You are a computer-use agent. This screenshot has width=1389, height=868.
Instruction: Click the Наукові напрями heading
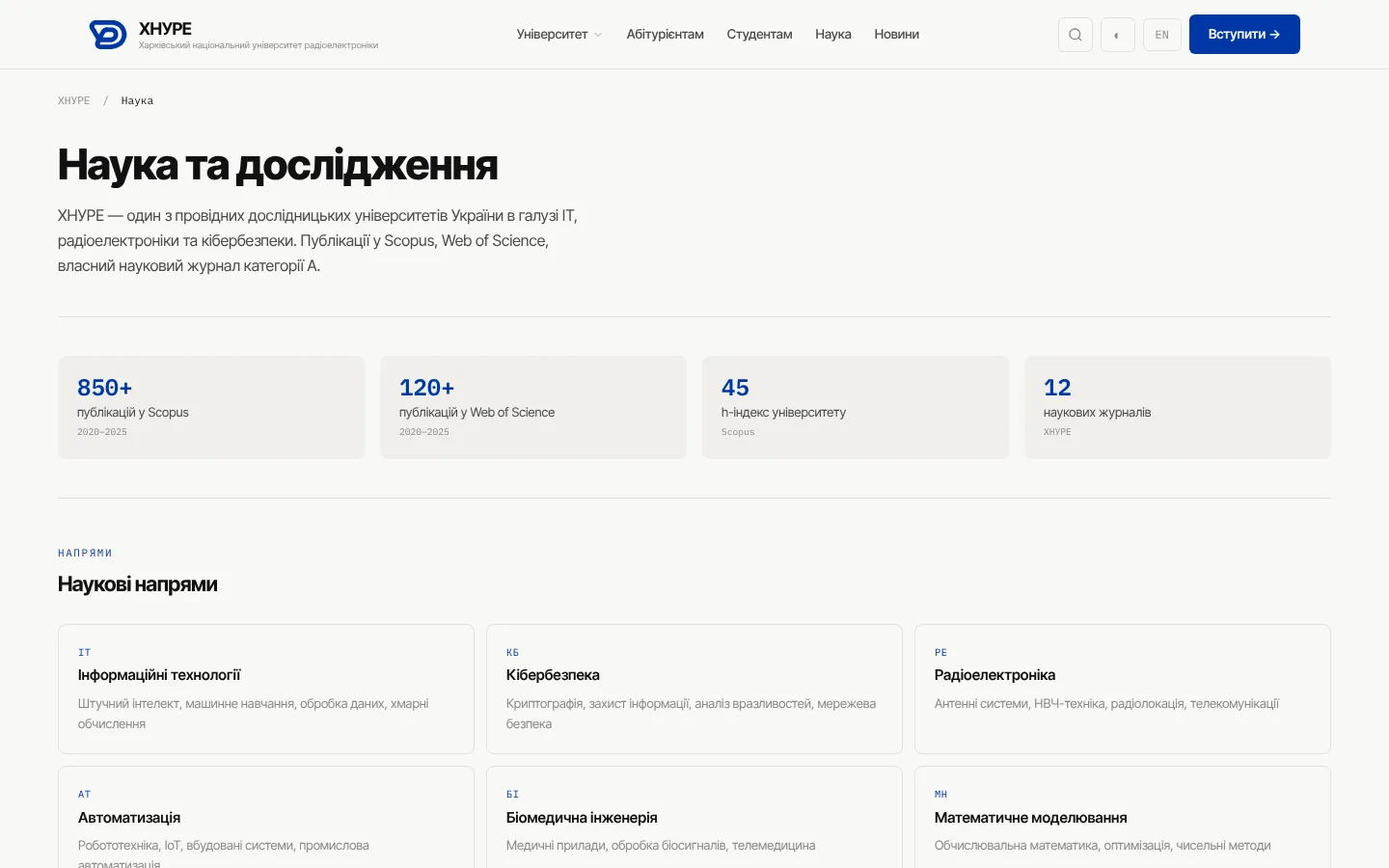coord(138,584)
